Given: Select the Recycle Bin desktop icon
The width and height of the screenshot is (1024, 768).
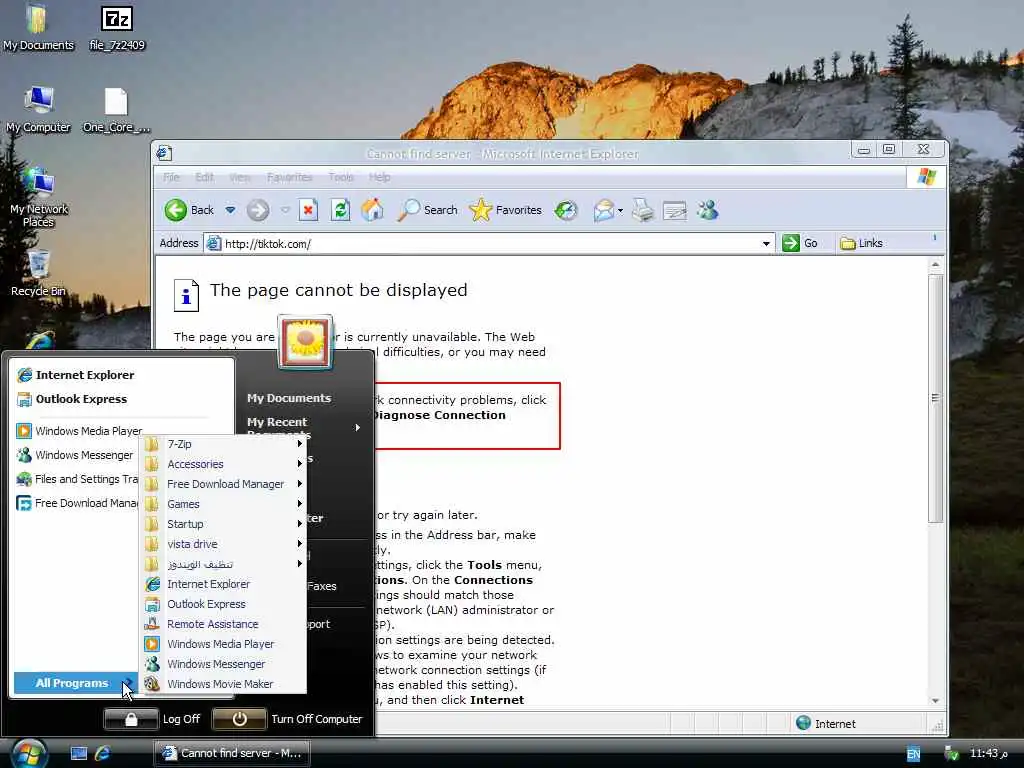Looking at the screenshot, I should 39,273.
